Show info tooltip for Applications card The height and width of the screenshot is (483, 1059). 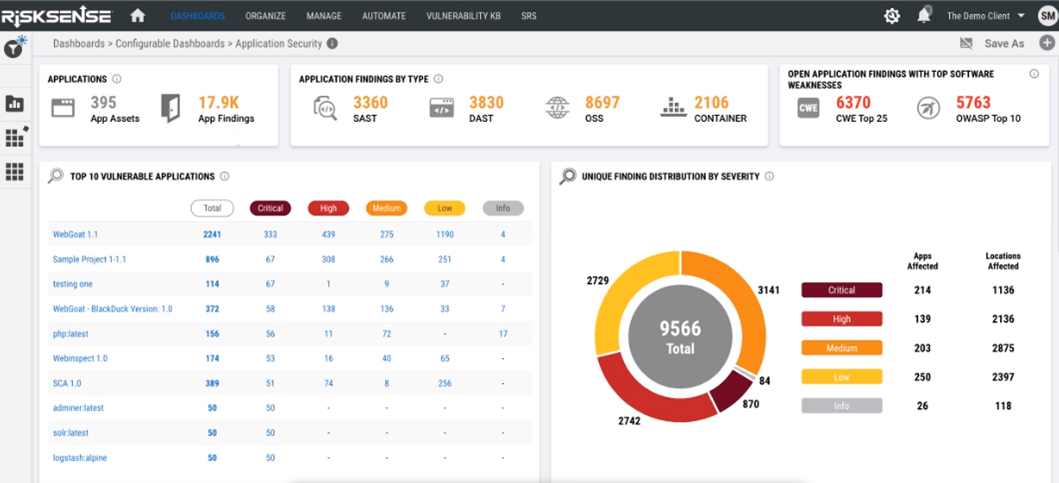[117, 79]
